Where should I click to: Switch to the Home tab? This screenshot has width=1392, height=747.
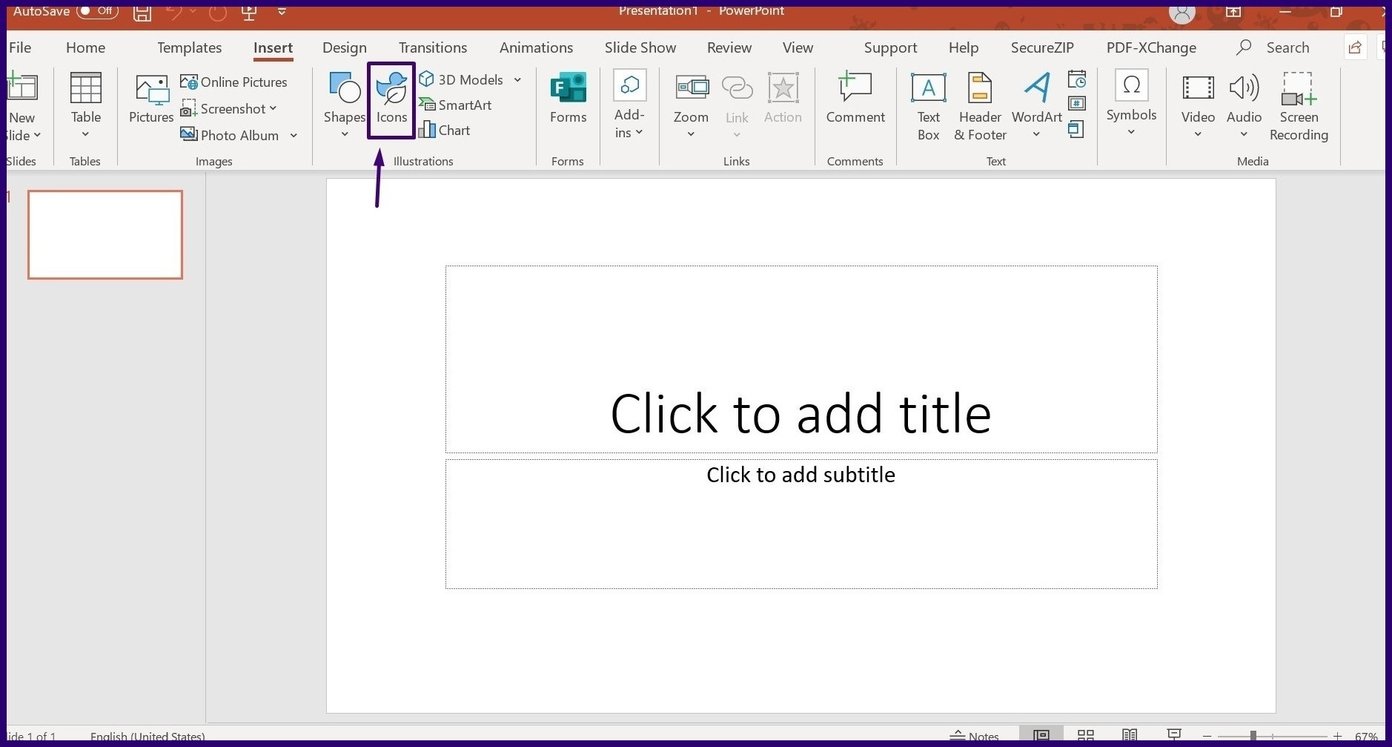coord(85,47)
